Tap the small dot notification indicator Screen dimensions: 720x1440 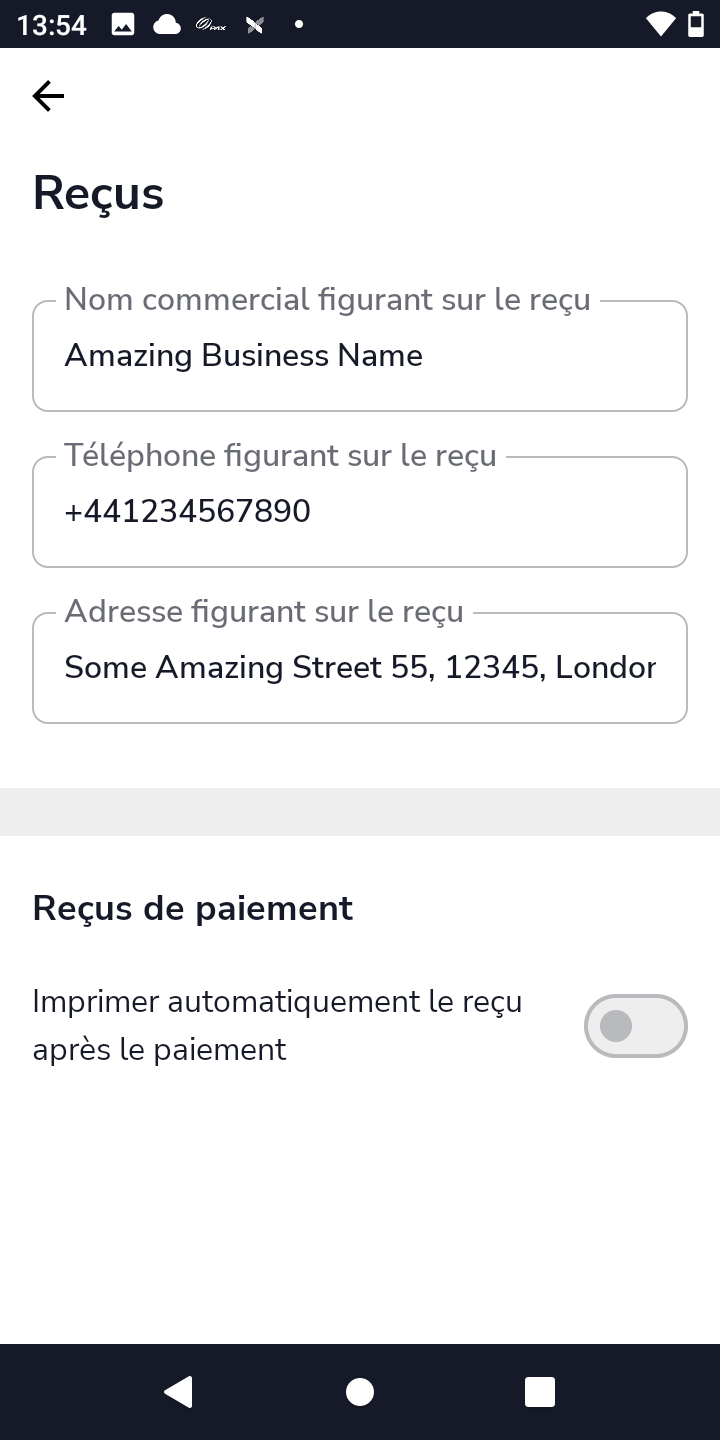(x=299, y=24)
